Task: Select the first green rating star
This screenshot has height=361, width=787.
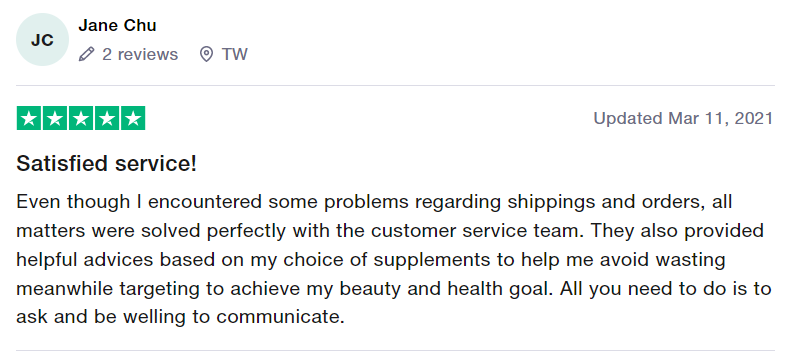Action: [29, 118]
